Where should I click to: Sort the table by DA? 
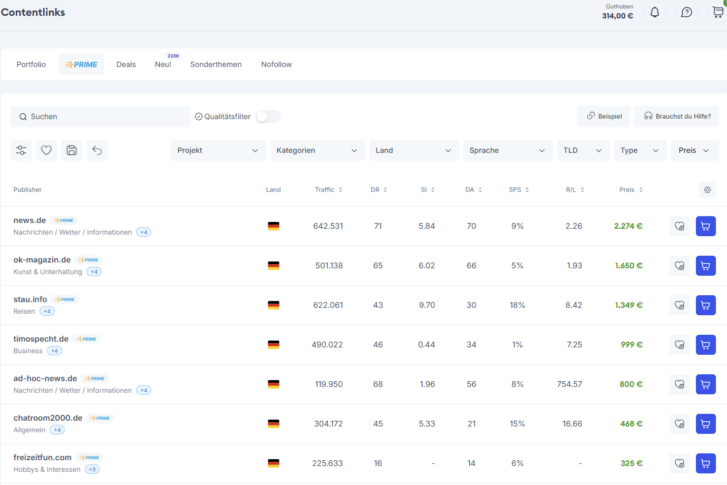point(473,190)
